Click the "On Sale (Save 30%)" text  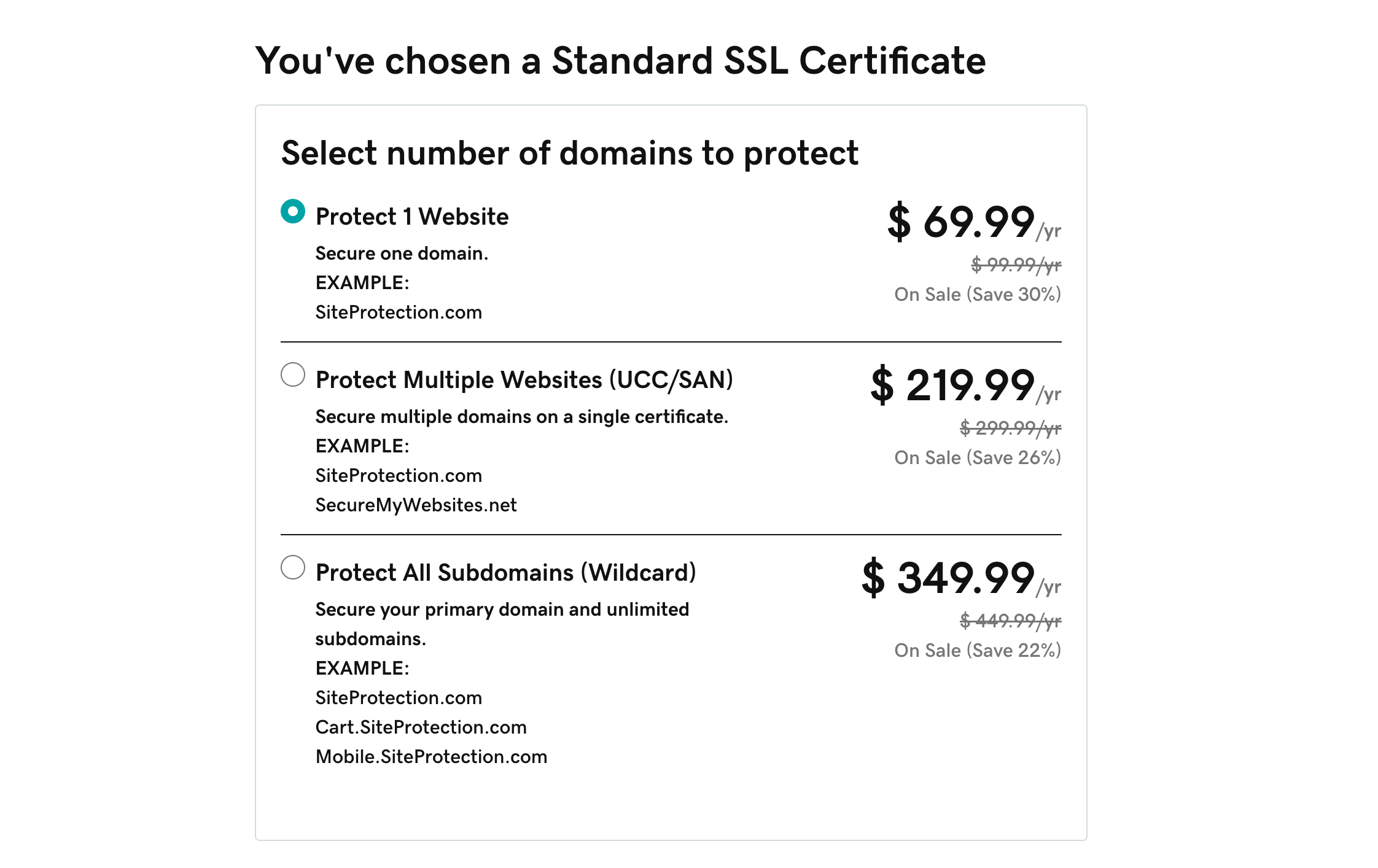click(977, 295)
